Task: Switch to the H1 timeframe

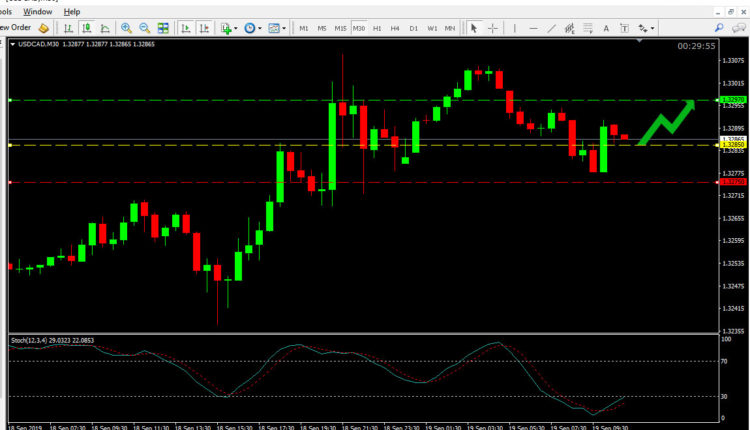Action: click(x=377, y=28)
